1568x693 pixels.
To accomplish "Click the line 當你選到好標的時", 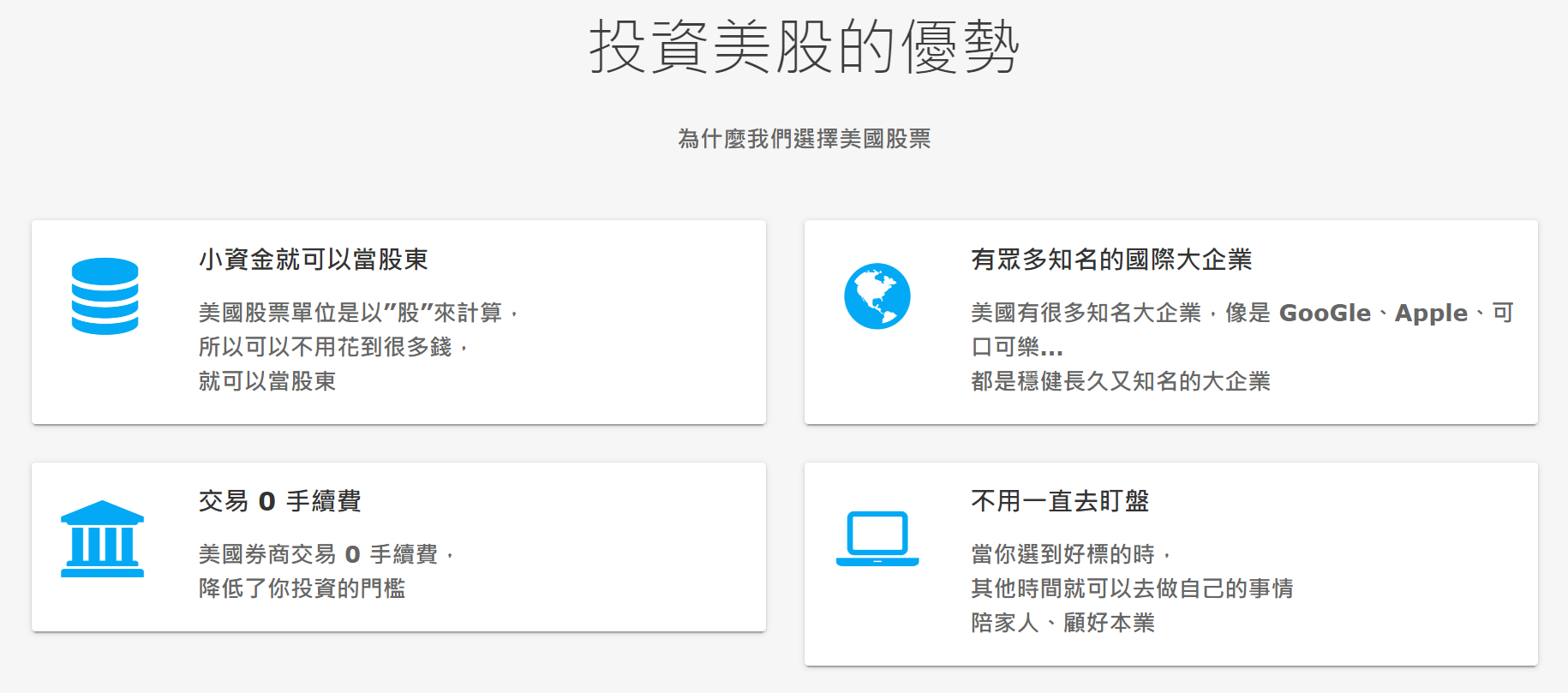I will 1070,554.
